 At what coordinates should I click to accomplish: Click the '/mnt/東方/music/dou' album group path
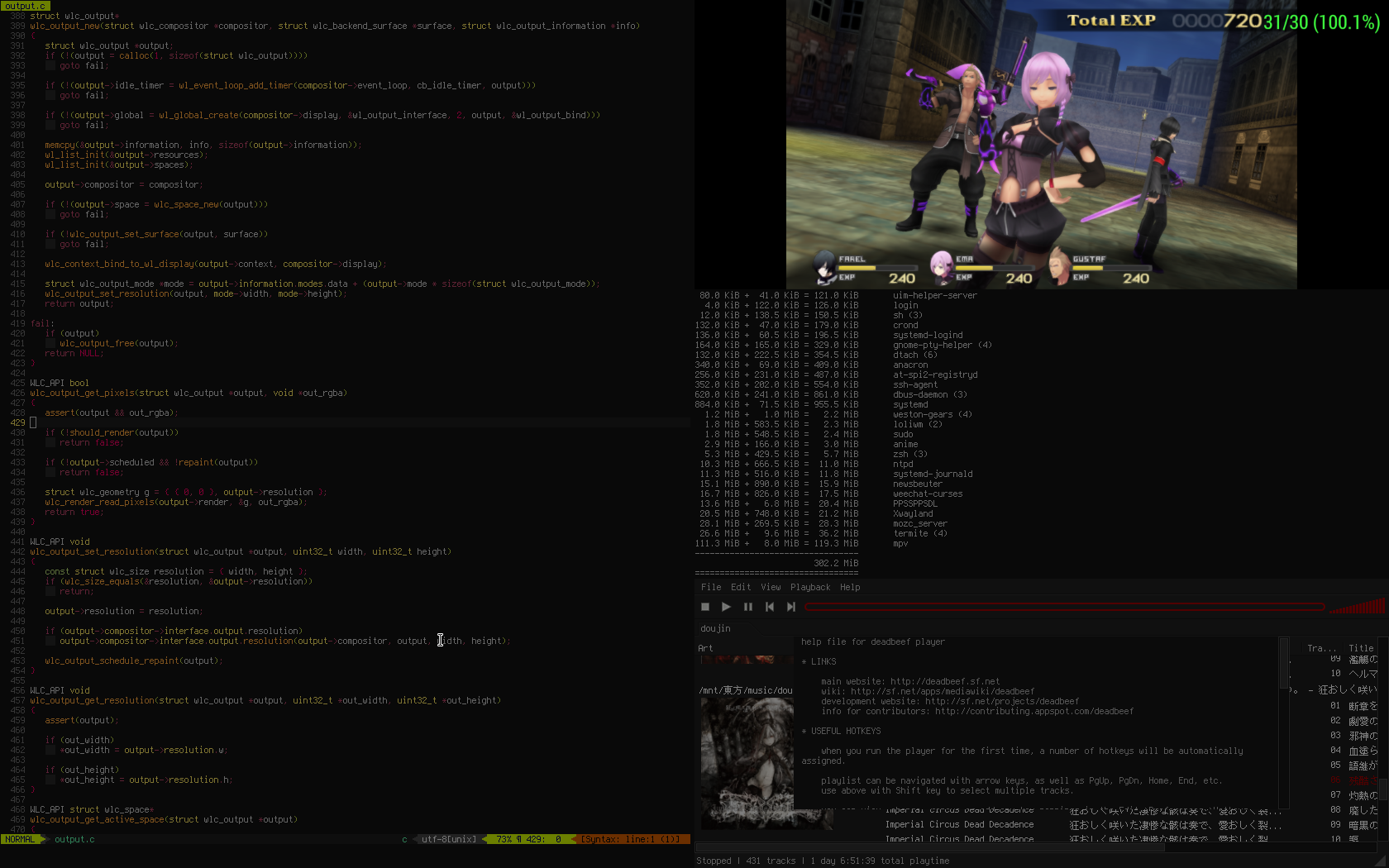pyautogui.click(x=746, y=690)
